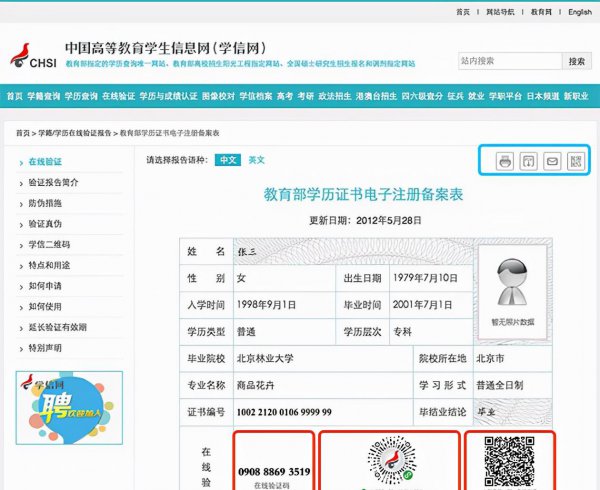Select 如何使用 in the sidebar

coord(45,306)
